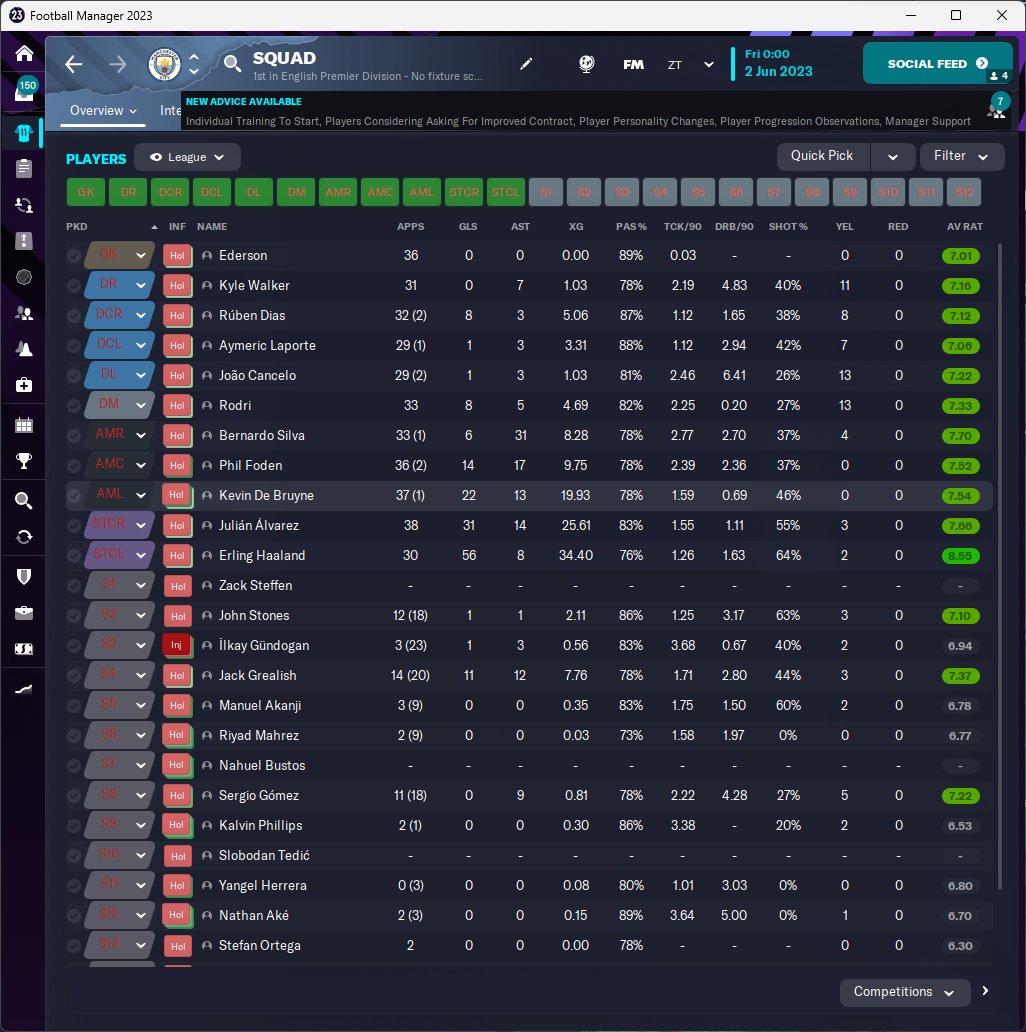Viewport: 1026px width, 1032px height.
Task: Open the League view dropdown
Action: pos(187,157)
